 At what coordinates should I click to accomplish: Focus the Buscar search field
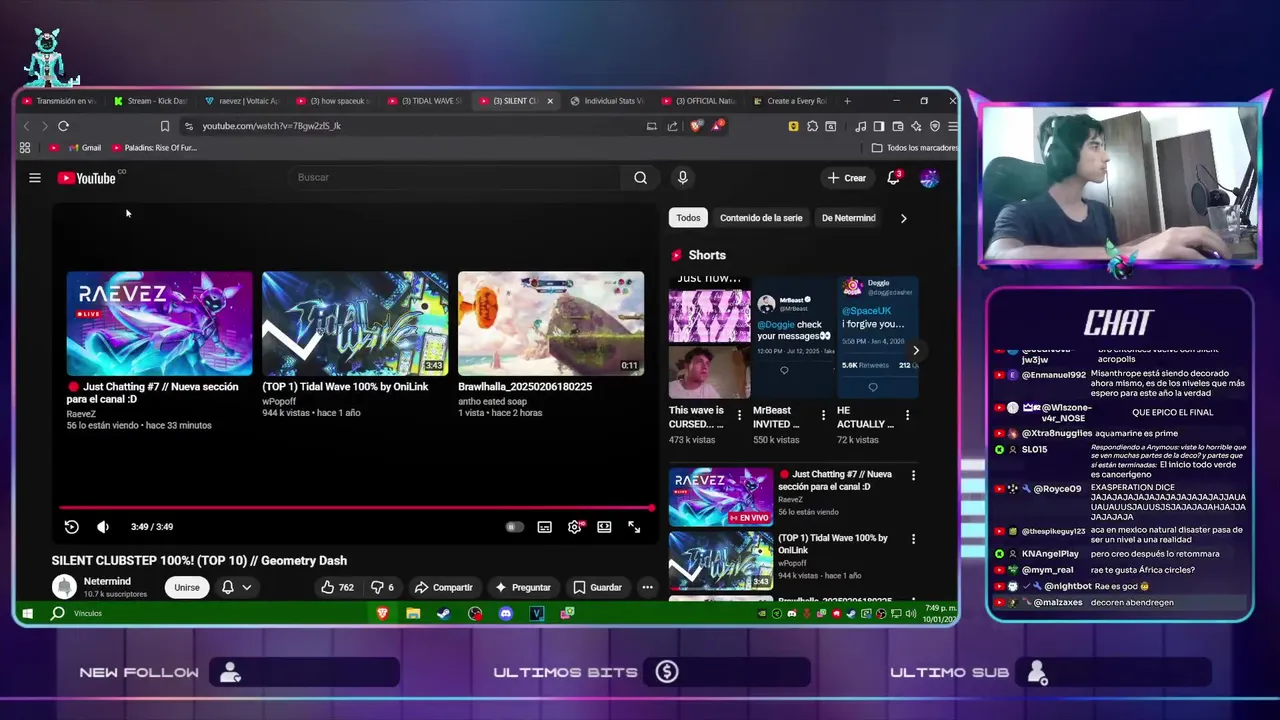click(x=455, y=178)
